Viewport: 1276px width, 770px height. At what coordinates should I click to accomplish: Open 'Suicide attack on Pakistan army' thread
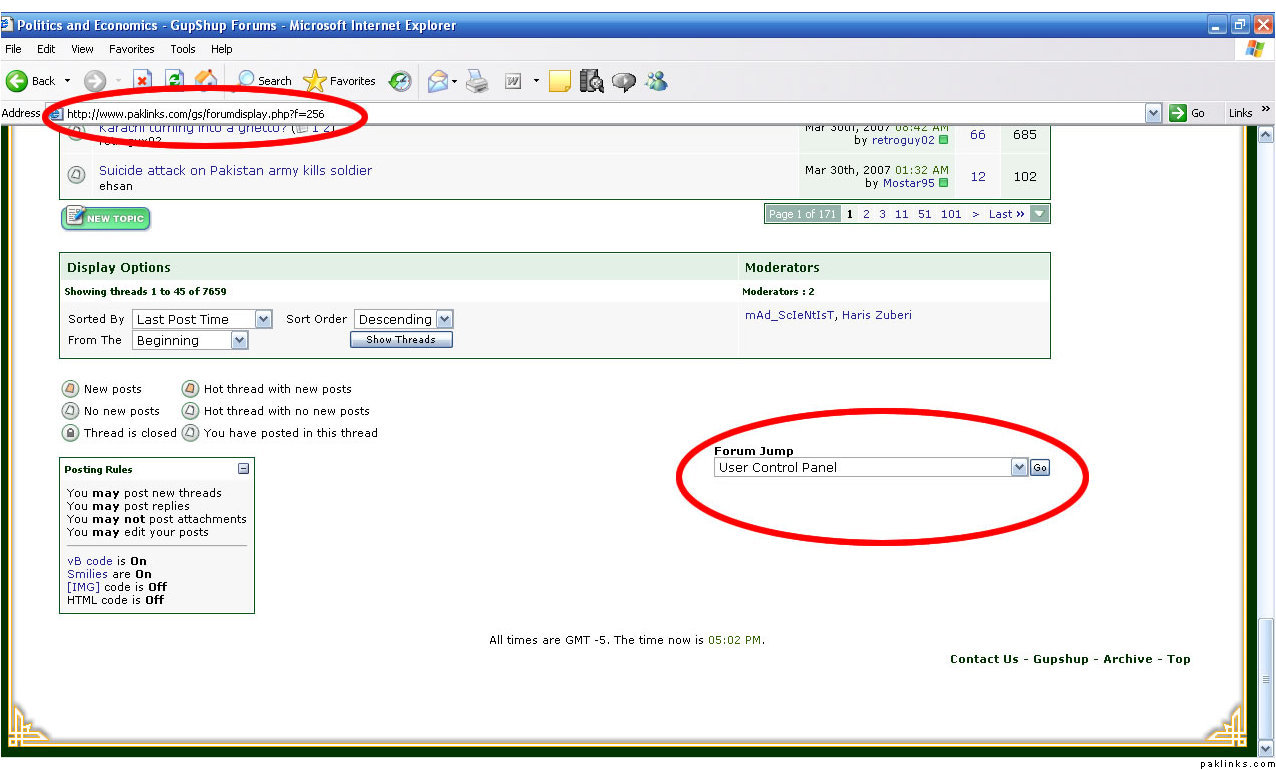click(235, 171)
